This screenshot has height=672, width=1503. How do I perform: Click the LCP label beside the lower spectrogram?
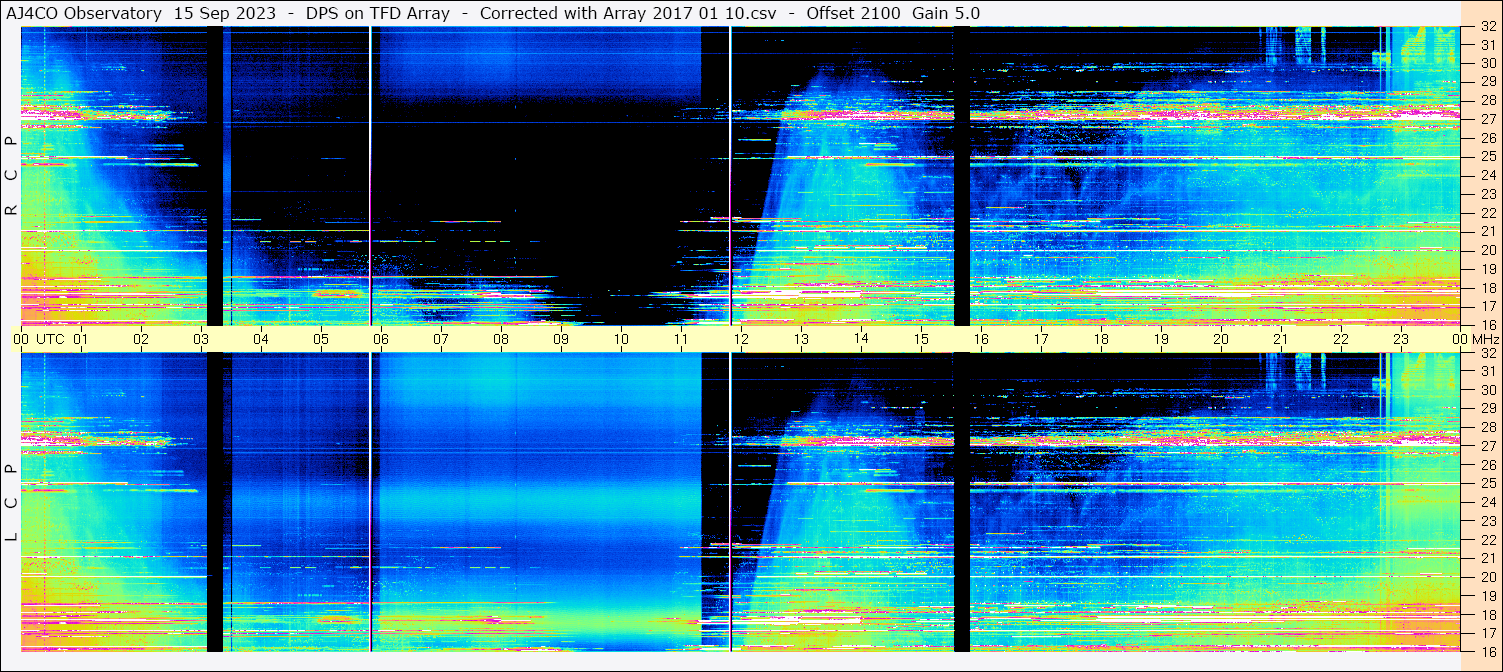tap(11, 503)
